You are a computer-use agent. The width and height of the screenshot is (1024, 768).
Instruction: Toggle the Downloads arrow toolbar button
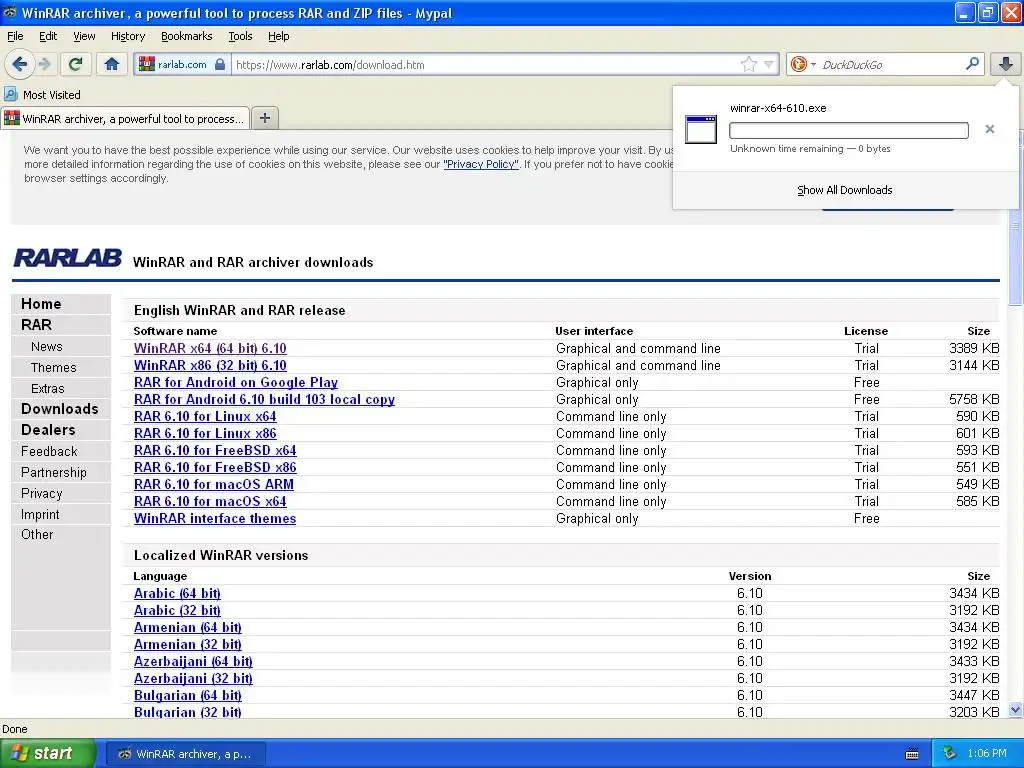tap(1006, 64)
